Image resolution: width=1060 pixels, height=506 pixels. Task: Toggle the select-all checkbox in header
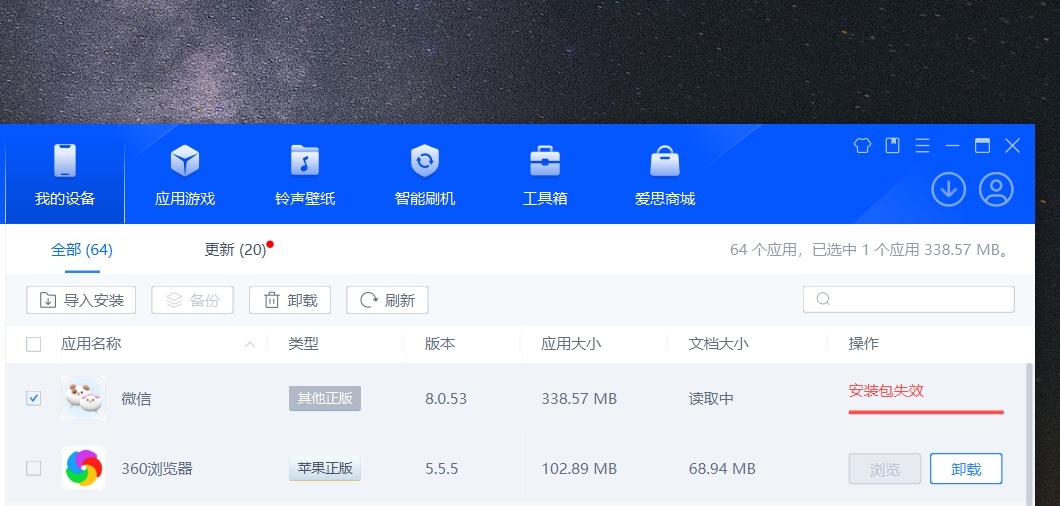[33, 344]
